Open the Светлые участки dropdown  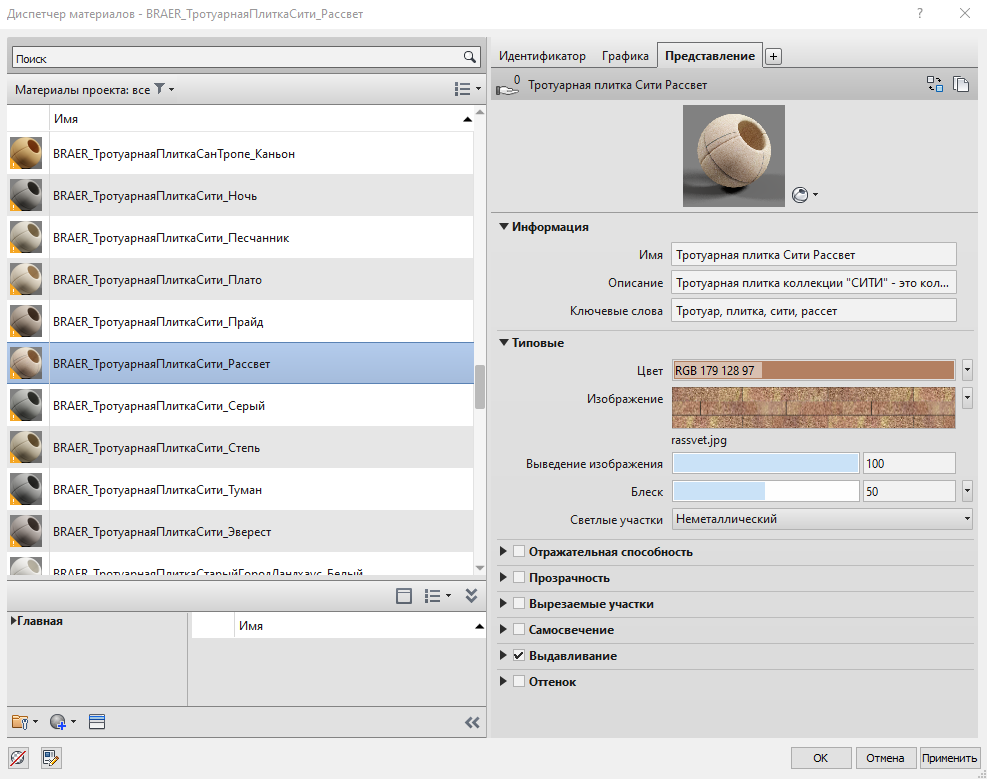pos(821,519)
